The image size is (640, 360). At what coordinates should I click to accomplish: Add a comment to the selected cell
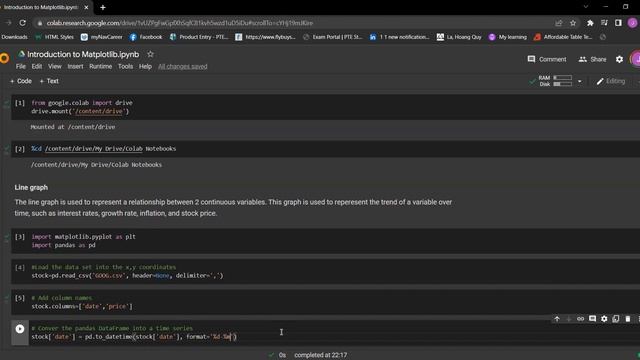(592, 319)
